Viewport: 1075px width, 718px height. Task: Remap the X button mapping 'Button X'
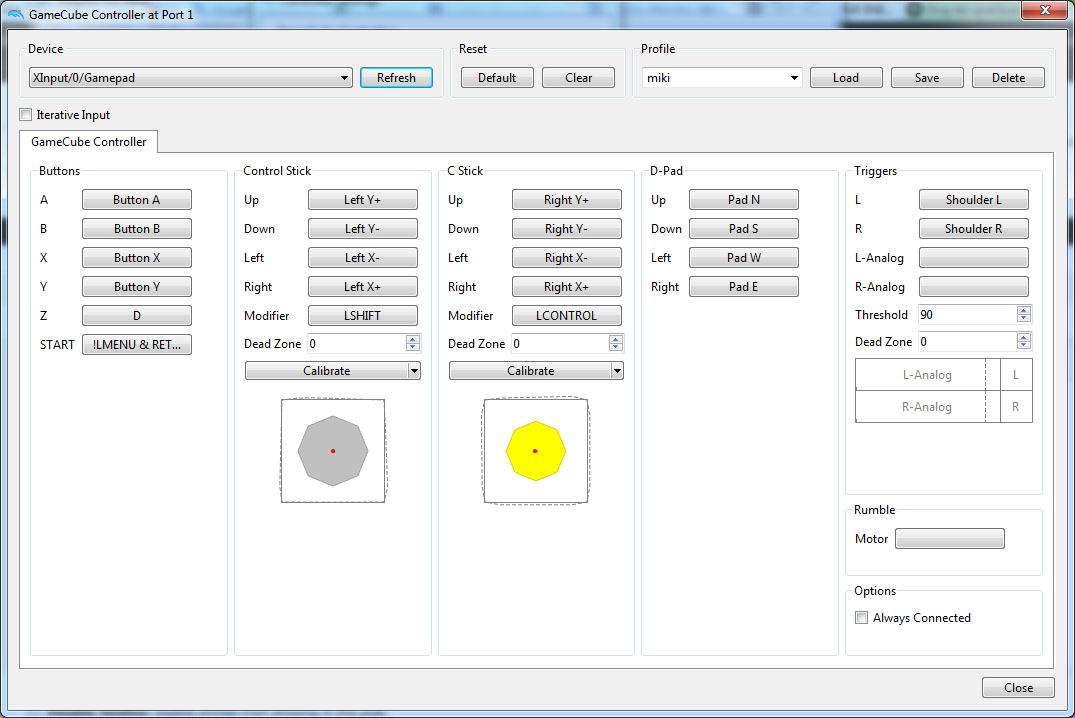[136, 258]
